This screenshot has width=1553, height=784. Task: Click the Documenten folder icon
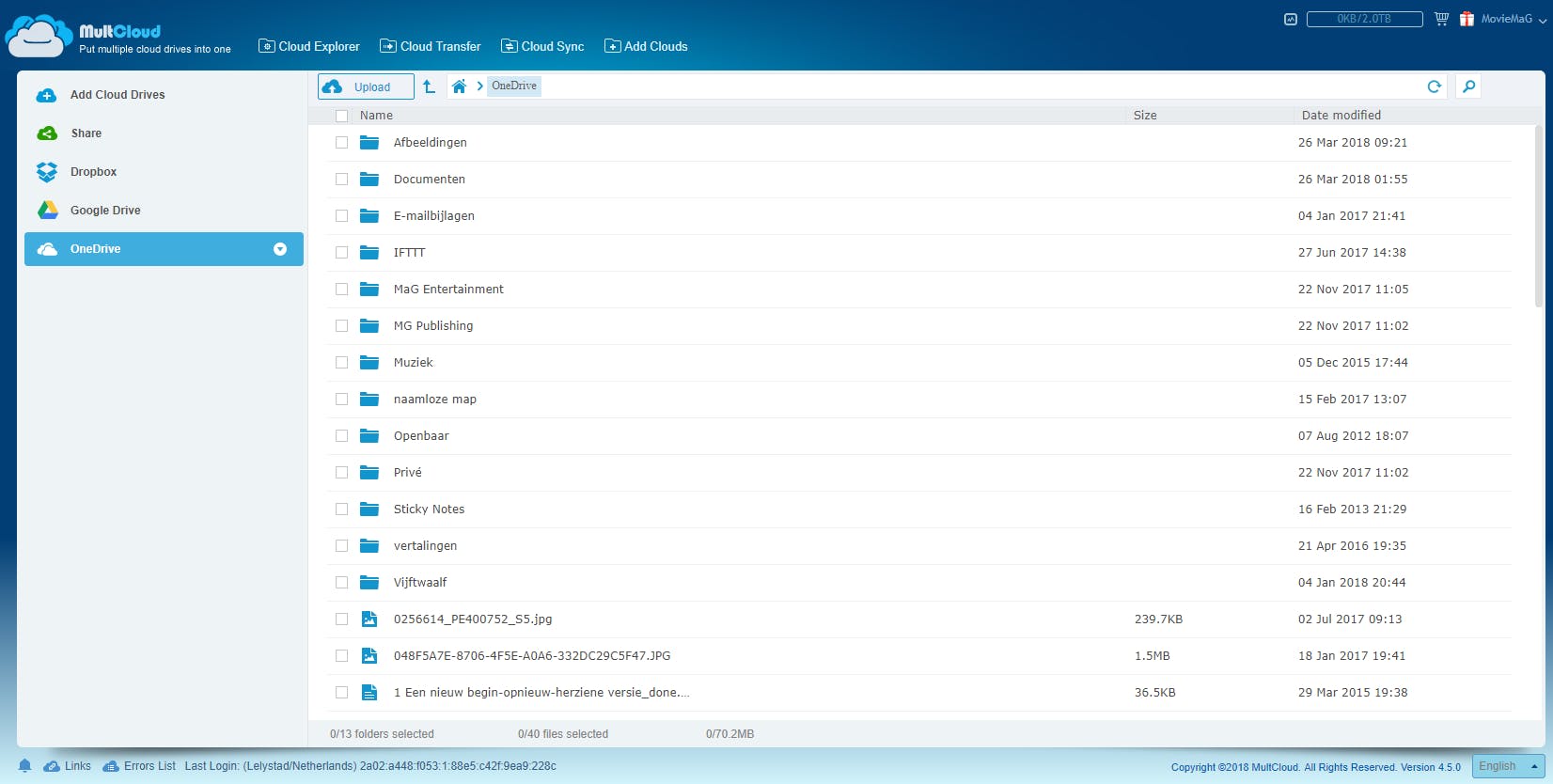[369, 180]
